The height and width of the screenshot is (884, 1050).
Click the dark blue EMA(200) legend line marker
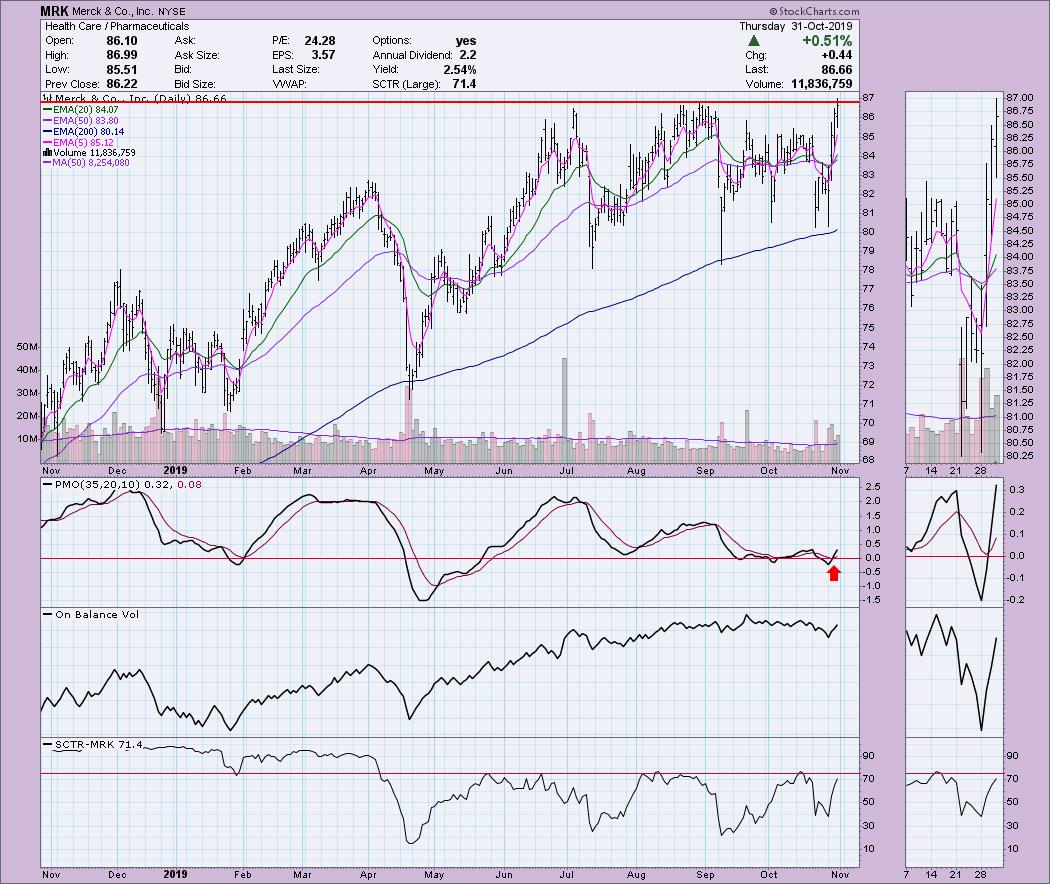[x=48, y=132]
